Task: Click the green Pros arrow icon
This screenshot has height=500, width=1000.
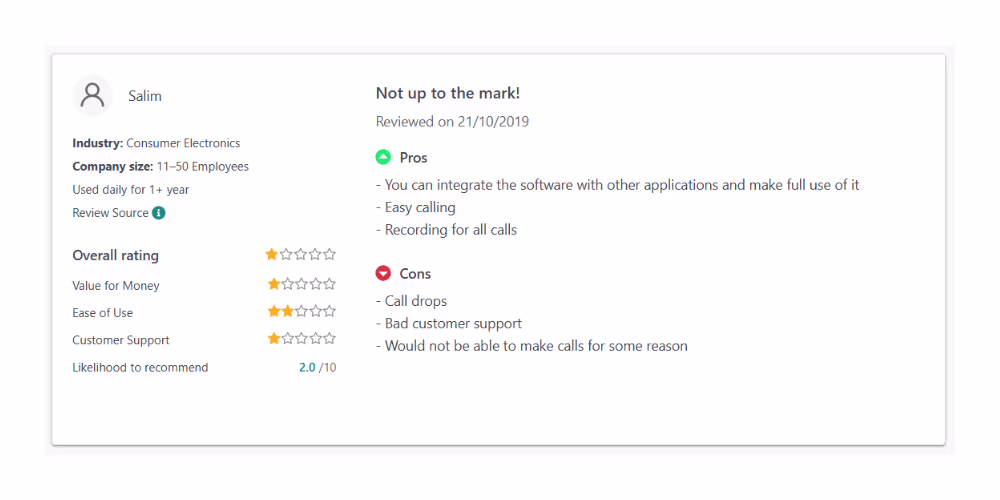Action: 383,157
